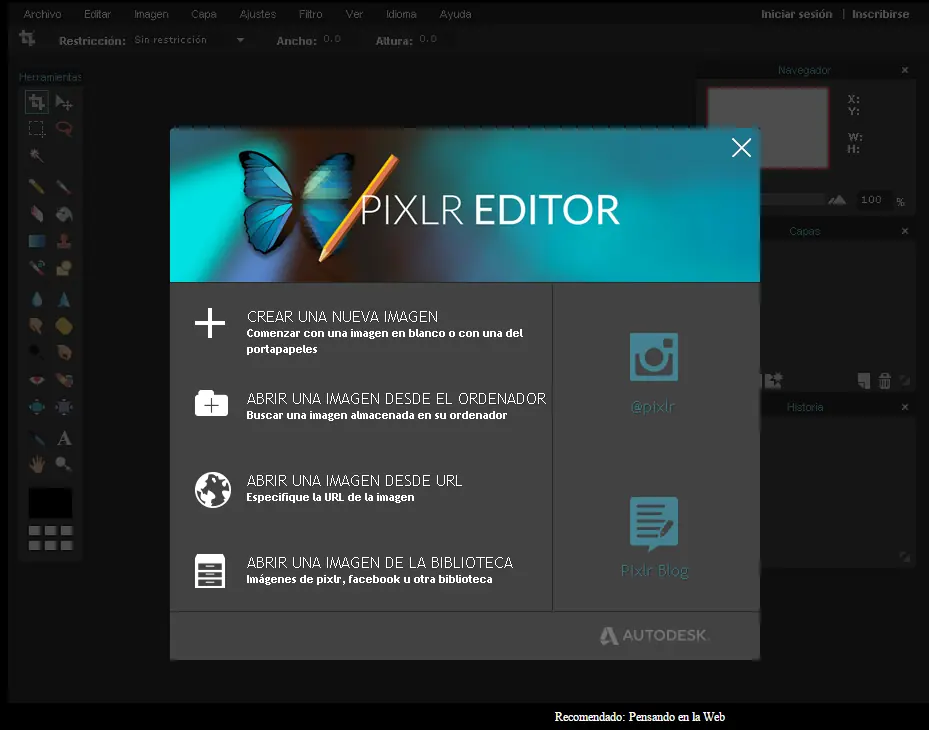This screenshot has height=730, width=929.
Task: Click Iniciar sesión link
Action: coord(796,14)
